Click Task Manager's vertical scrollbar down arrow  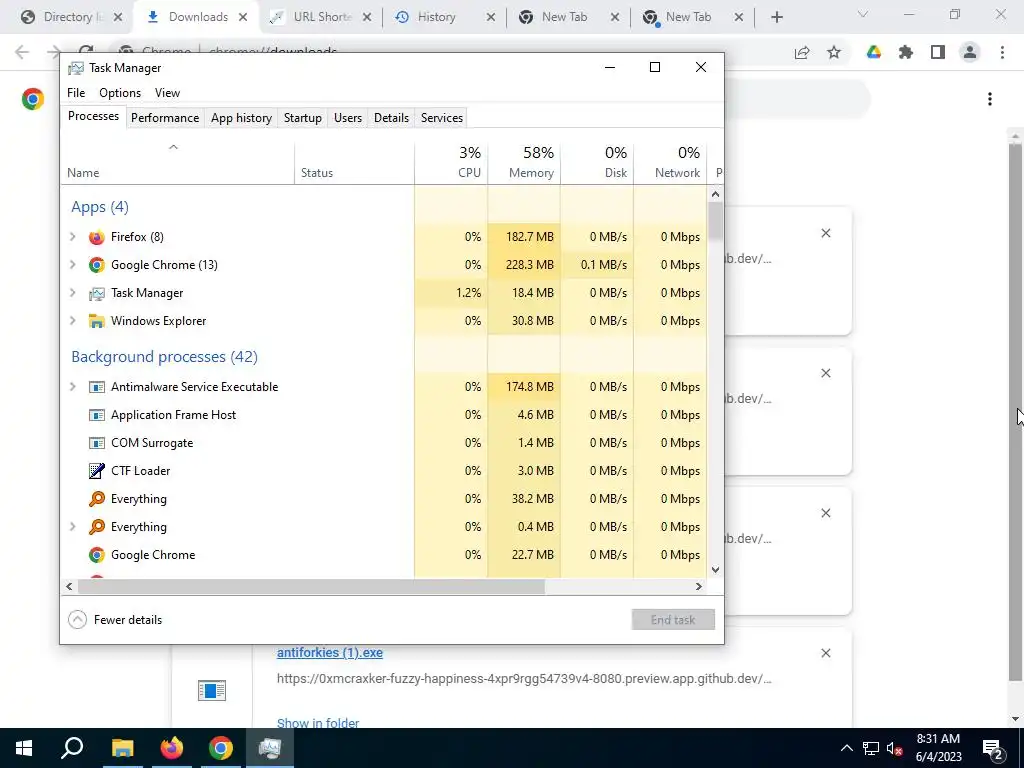pyautogui.click(x=715, y=569)
